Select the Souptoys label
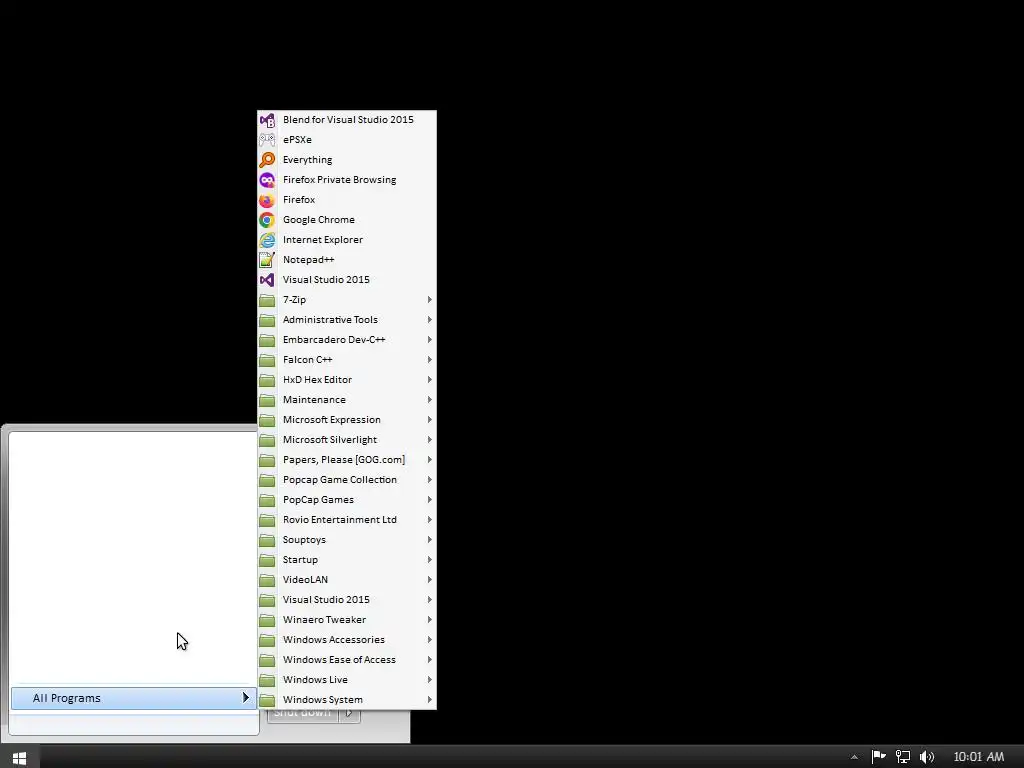This screenshot has width=1024, height=768. click(x=304, y=539)
